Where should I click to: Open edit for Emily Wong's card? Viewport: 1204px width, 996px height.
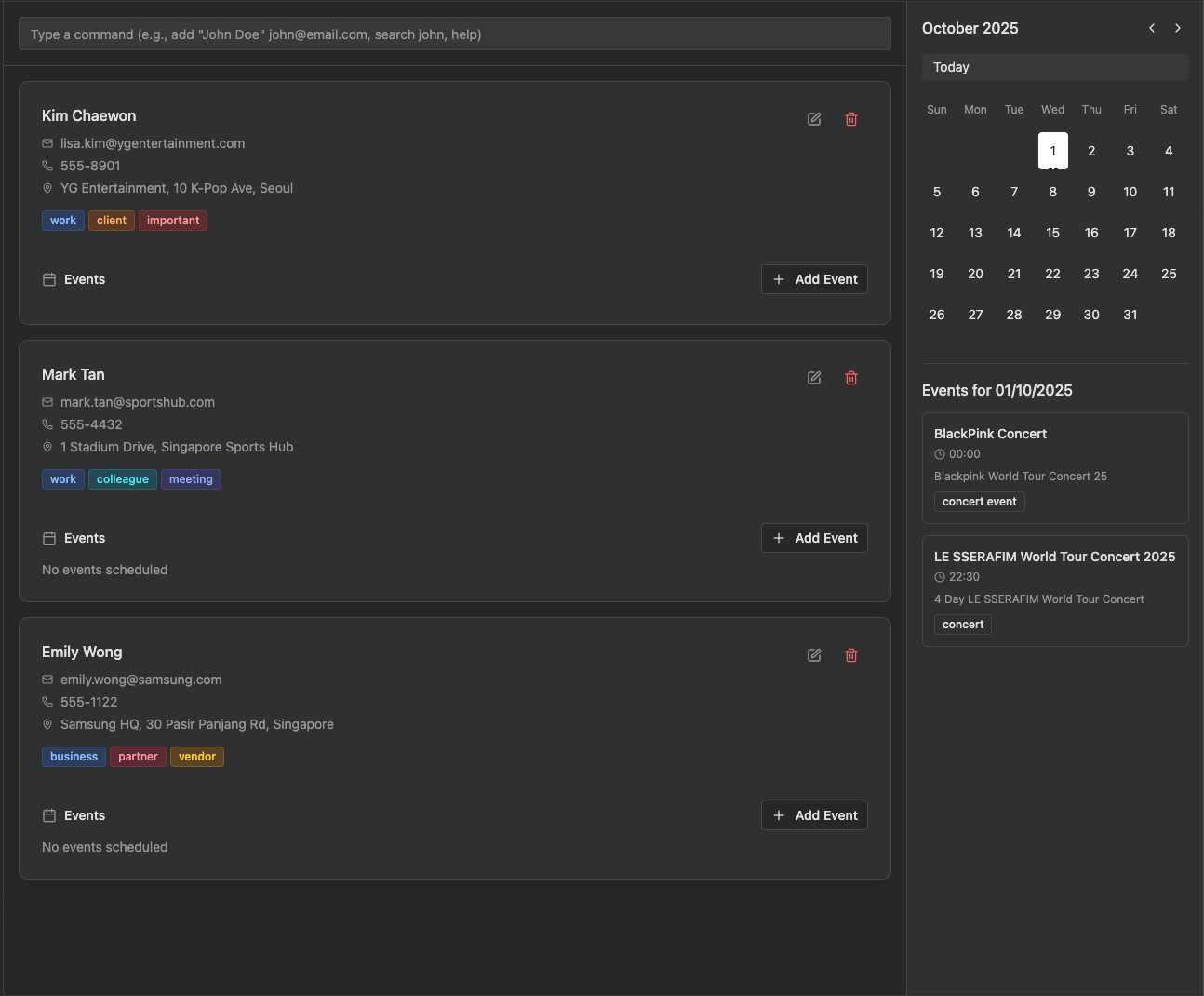(814, 655)
